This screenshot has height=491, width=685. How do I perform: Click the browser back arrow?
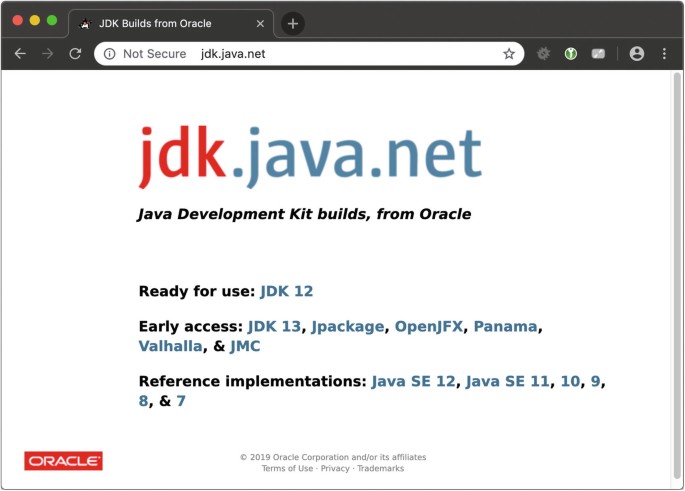click(20, 54)
